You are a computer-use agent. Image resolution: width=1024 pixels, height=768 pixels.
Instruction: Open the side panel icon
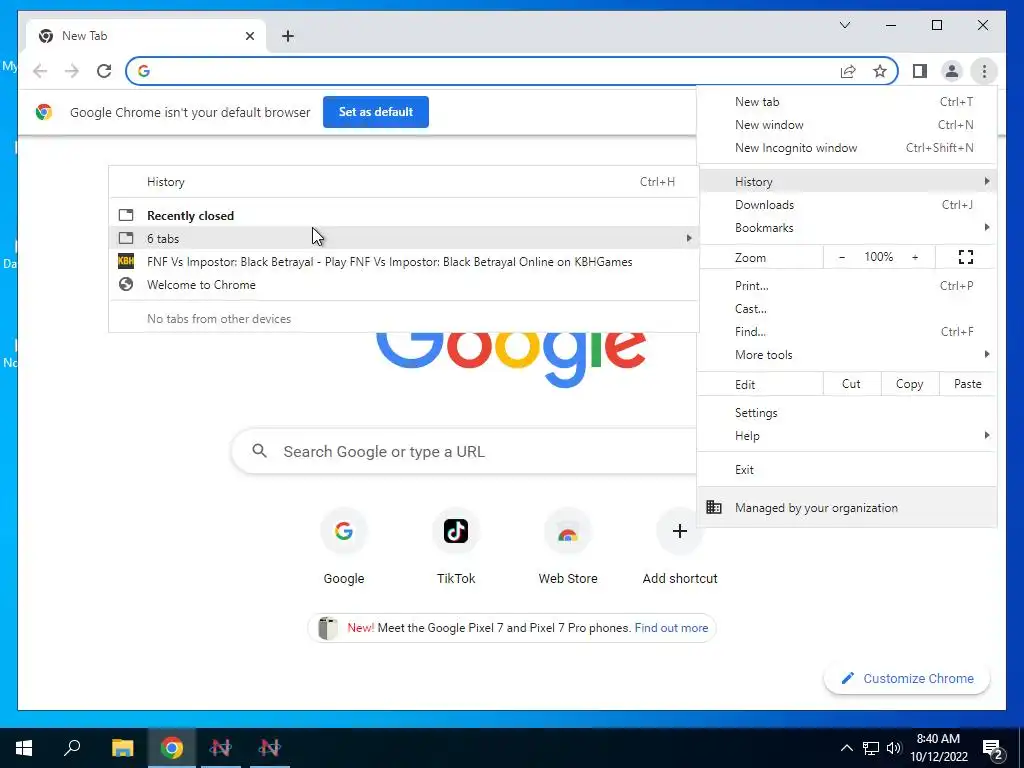tap(920, 71)
